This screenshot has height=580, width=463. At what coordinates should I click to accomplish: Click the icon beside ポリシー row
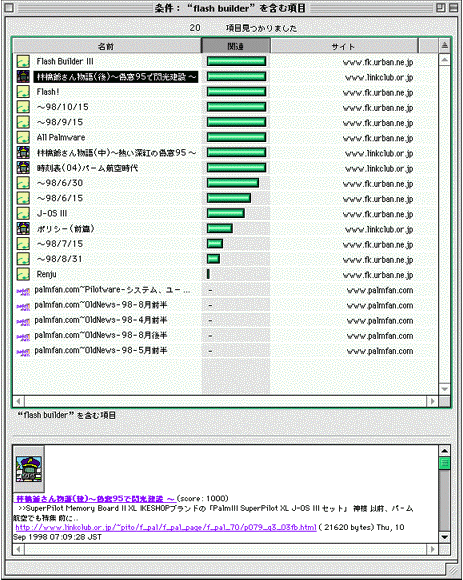pos(23,229)
